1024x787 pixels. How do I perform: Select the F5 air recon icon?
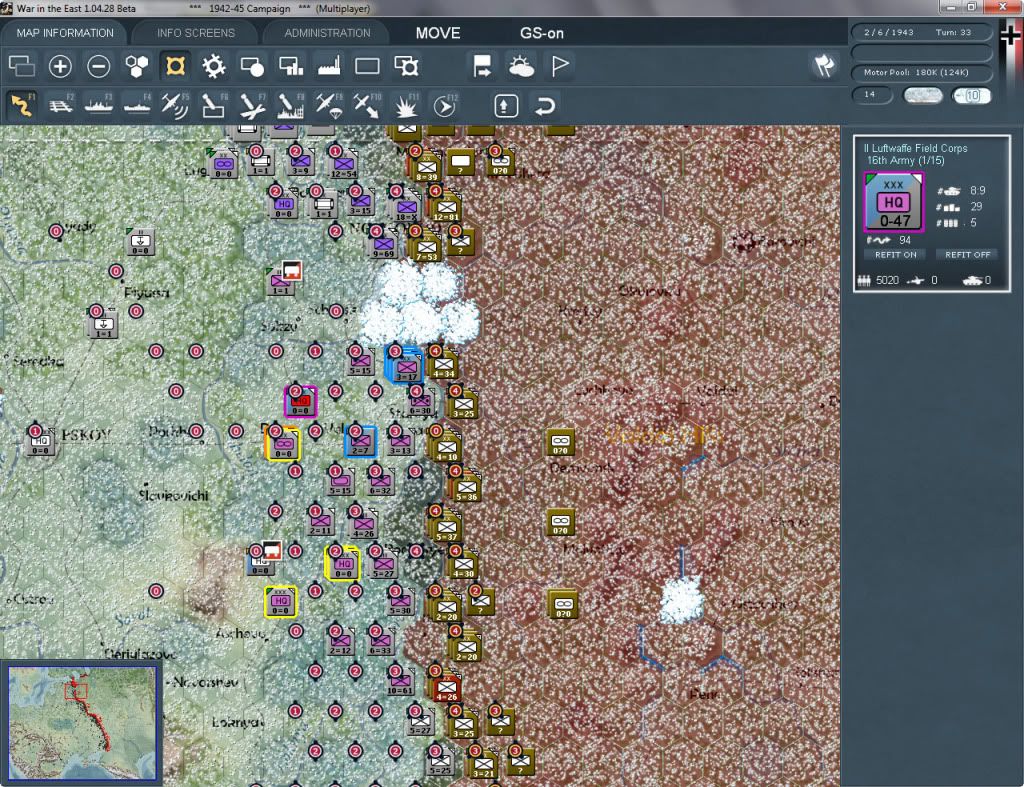click(x=175, y=105)
